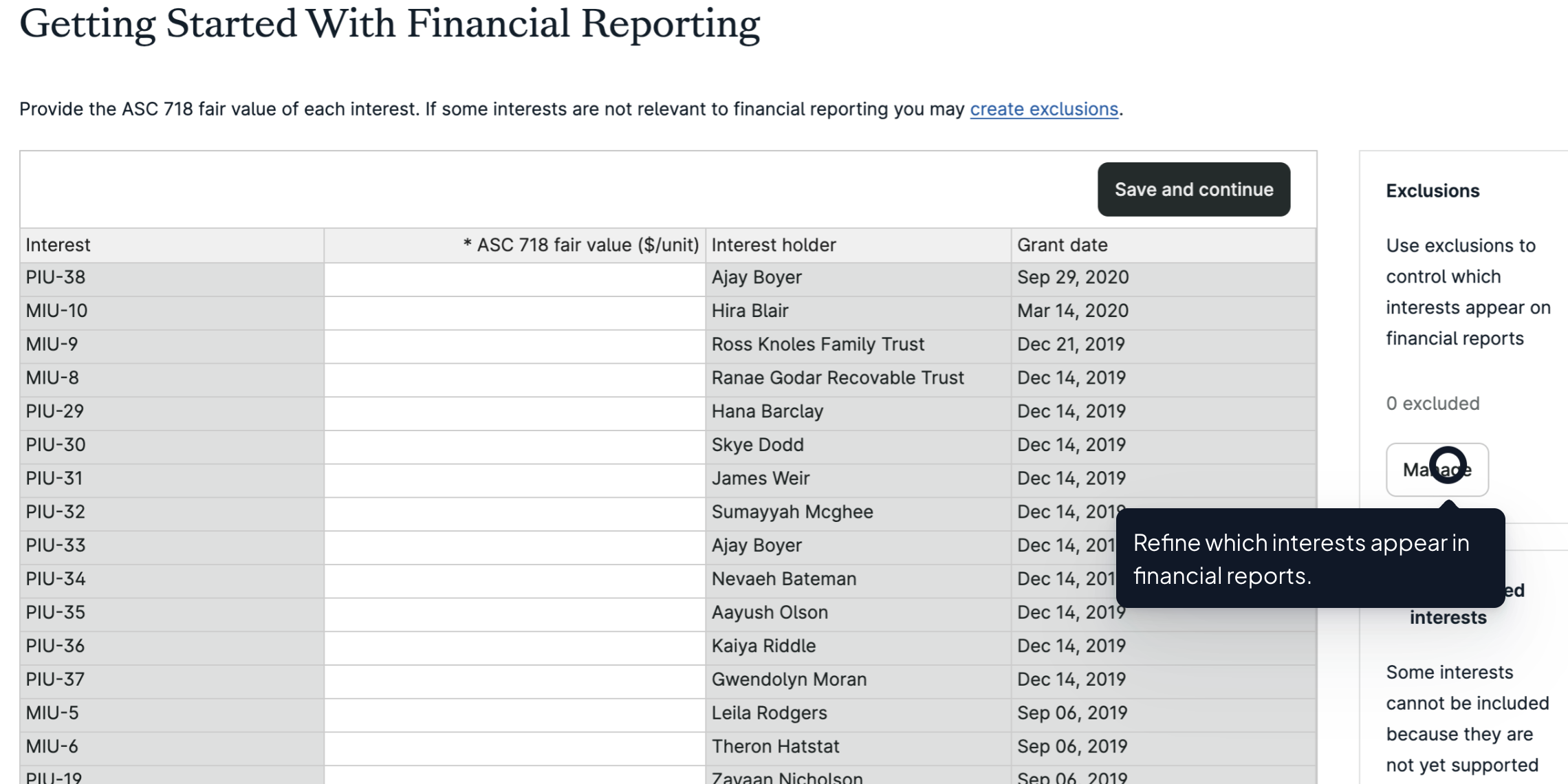Click the Manage button under Exclusions
This screenshot has width=1568, height=784.
1437,470
